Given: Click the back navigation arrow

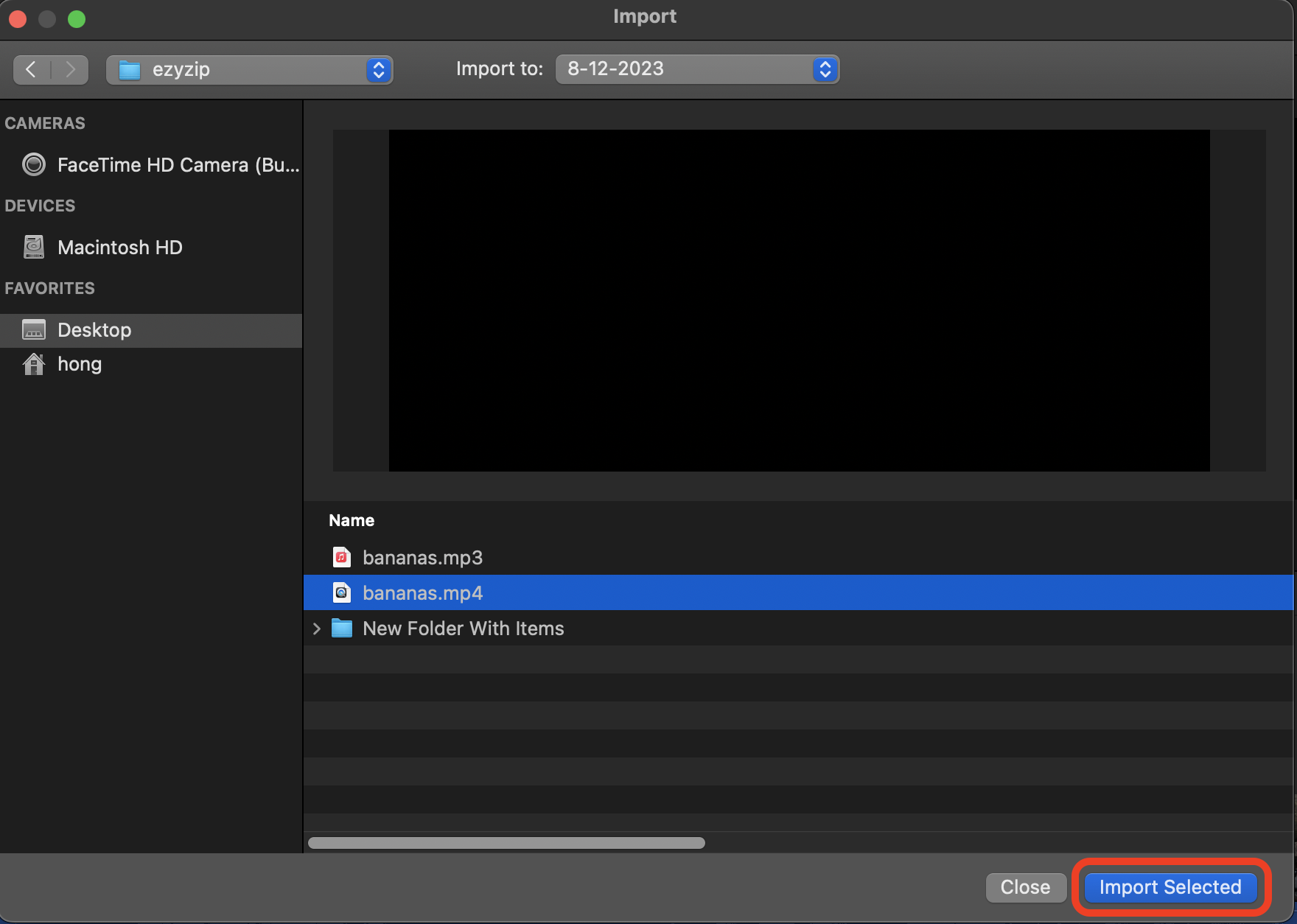Looking at the screenshot, I should coord(30,69).
